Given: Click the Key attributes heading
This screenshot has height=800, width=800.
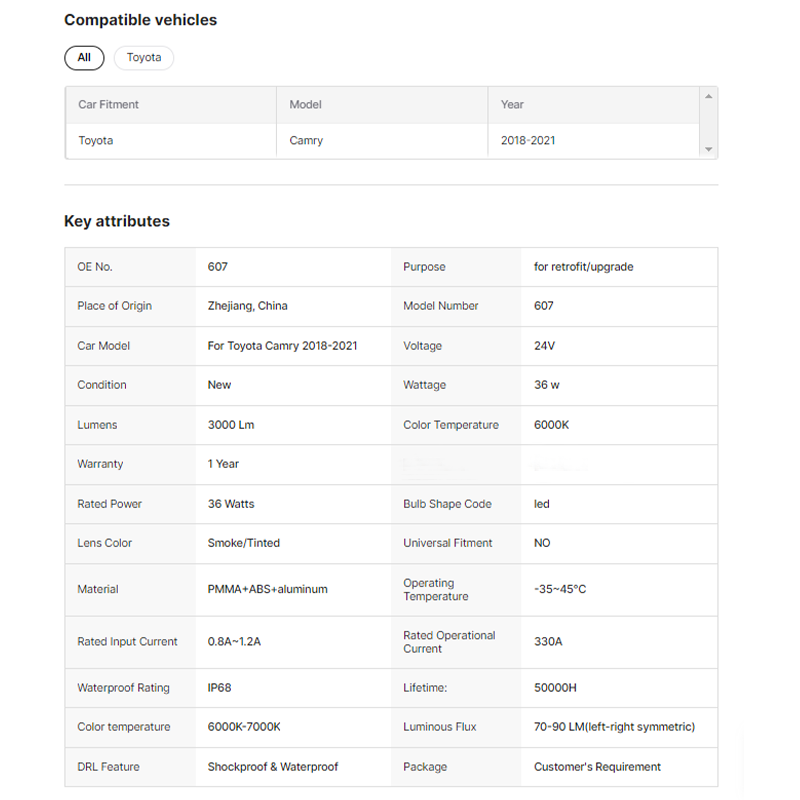Looking at the screenshot, I should 117,222.
